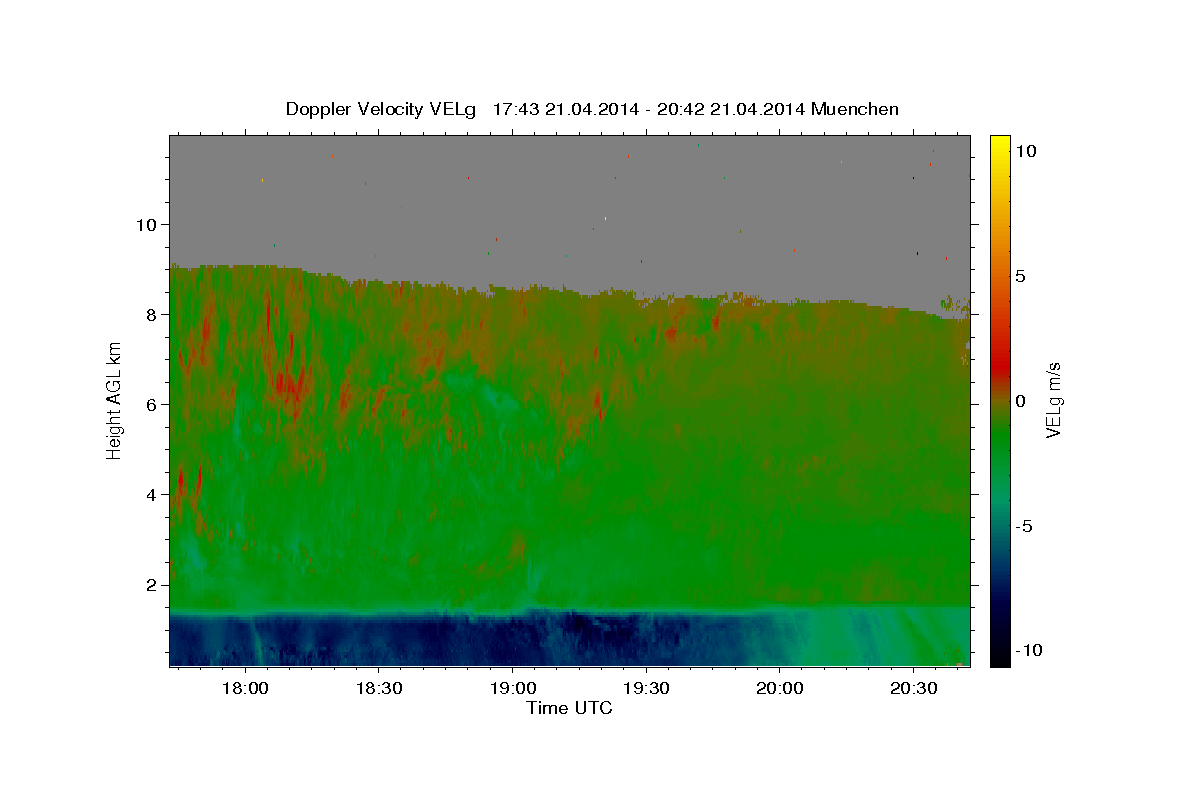Click the 'Height AGL km' axis label
Viewport: 1200px width, 800px height.
click(115, 400)
